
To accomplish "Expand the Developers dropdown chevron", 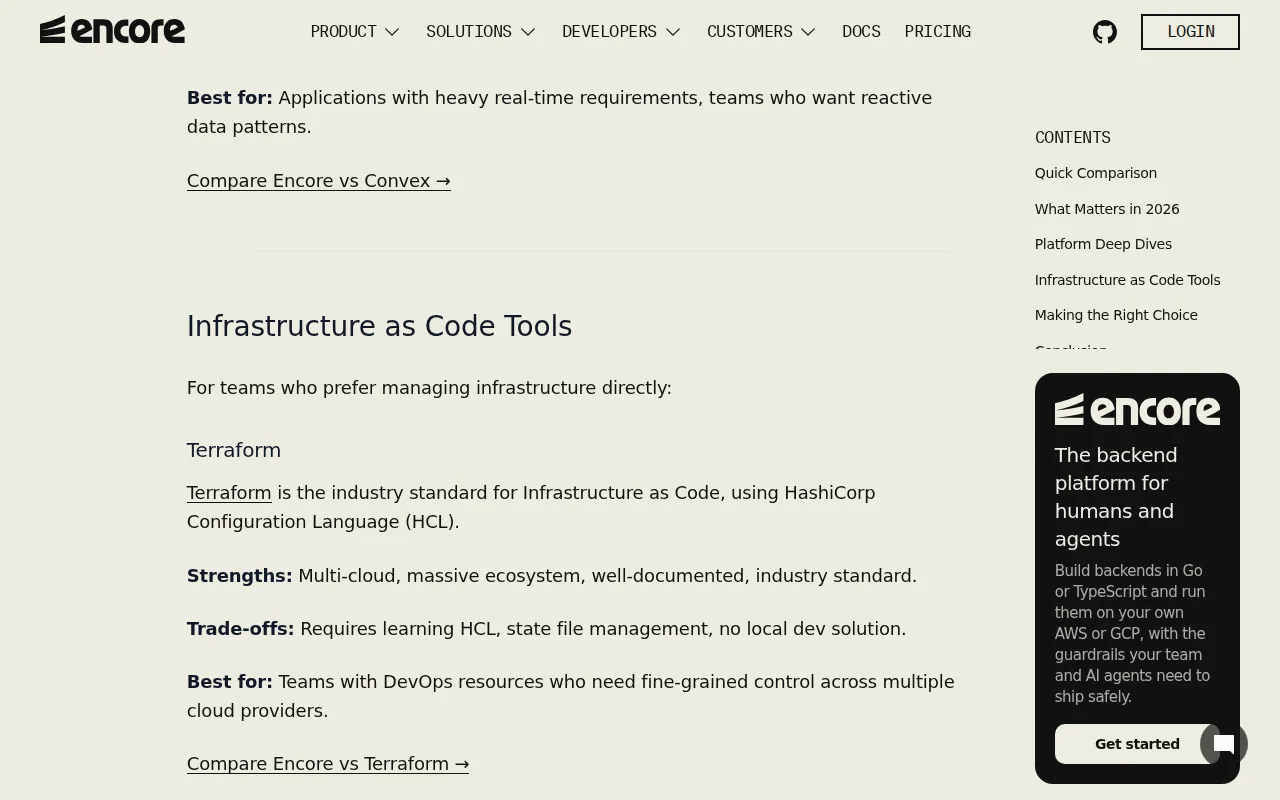I will (673, 32).
